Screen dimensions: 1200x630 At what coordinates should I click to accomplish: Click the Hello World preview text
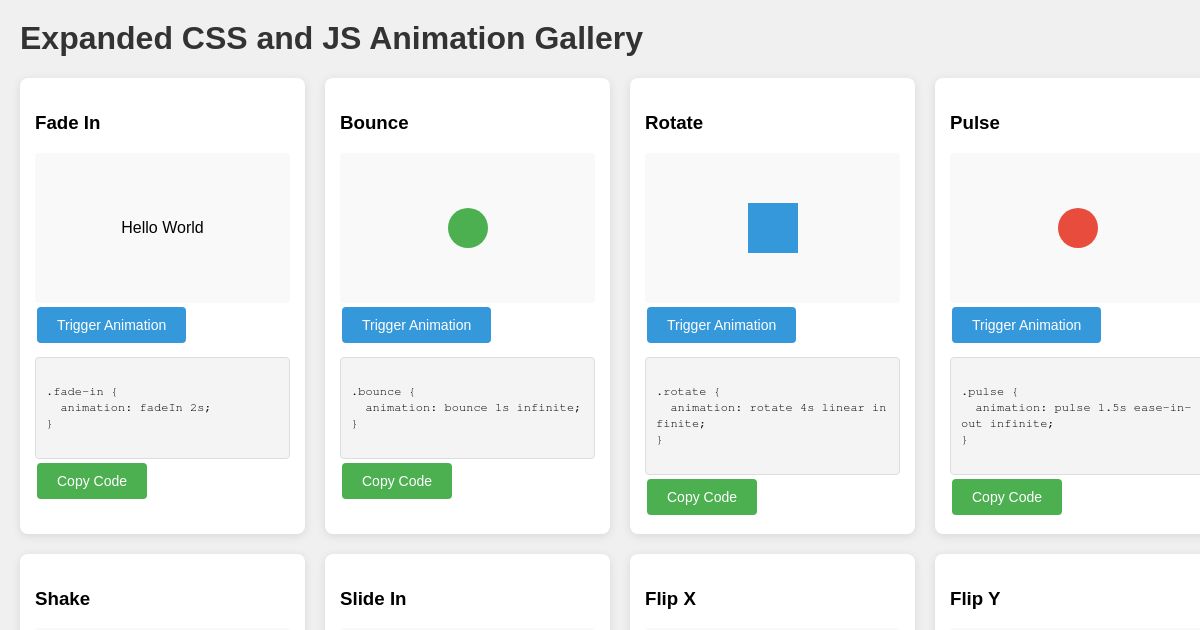[x=162, y=228]
